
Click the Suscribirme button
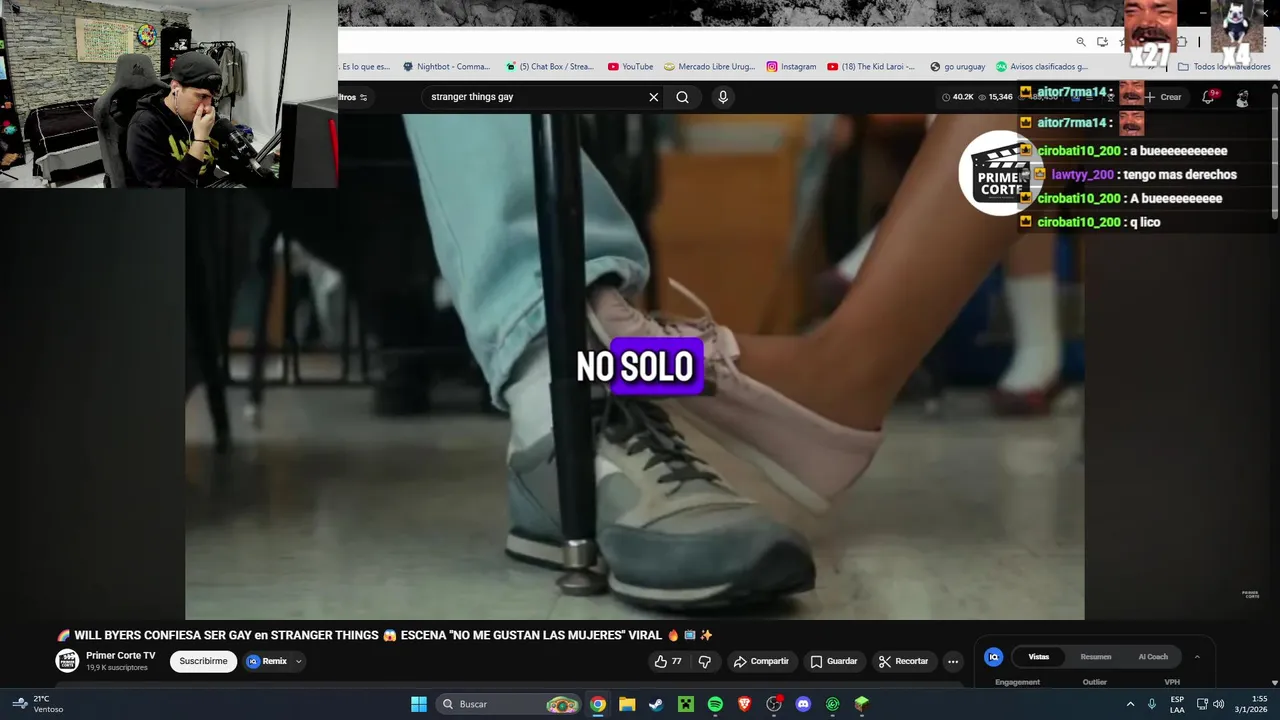point(204,661)
